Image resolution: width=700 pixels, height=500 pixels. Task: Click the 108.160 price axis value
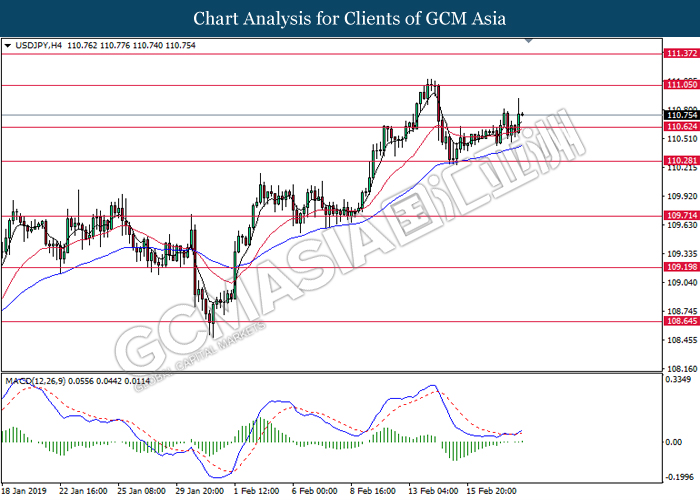point(682,369)
